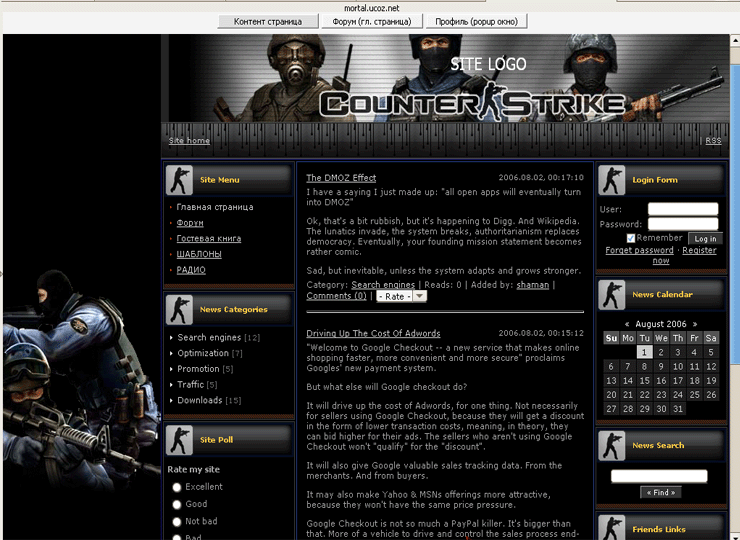Click the mortal.ucoz.net title text
This screenshot has height=540, width=740.
point(371,8)
